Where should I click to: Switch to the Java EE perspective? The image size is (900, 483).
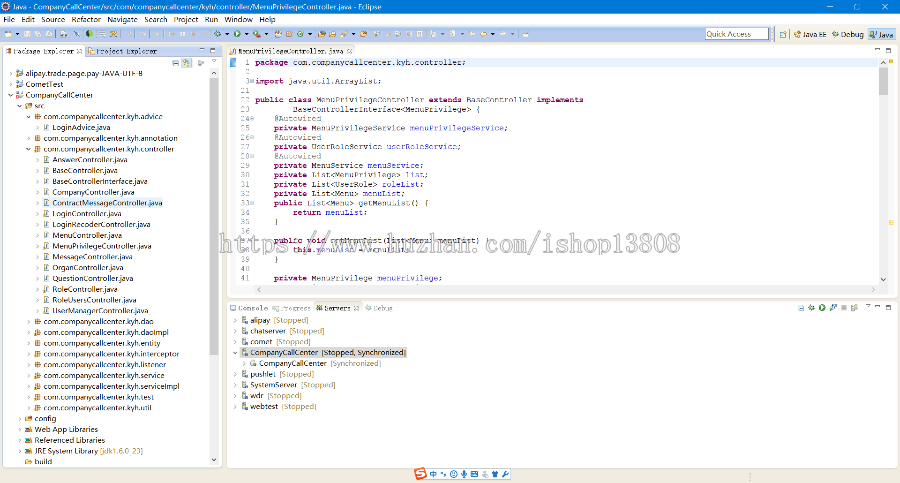tap(811, 34)
